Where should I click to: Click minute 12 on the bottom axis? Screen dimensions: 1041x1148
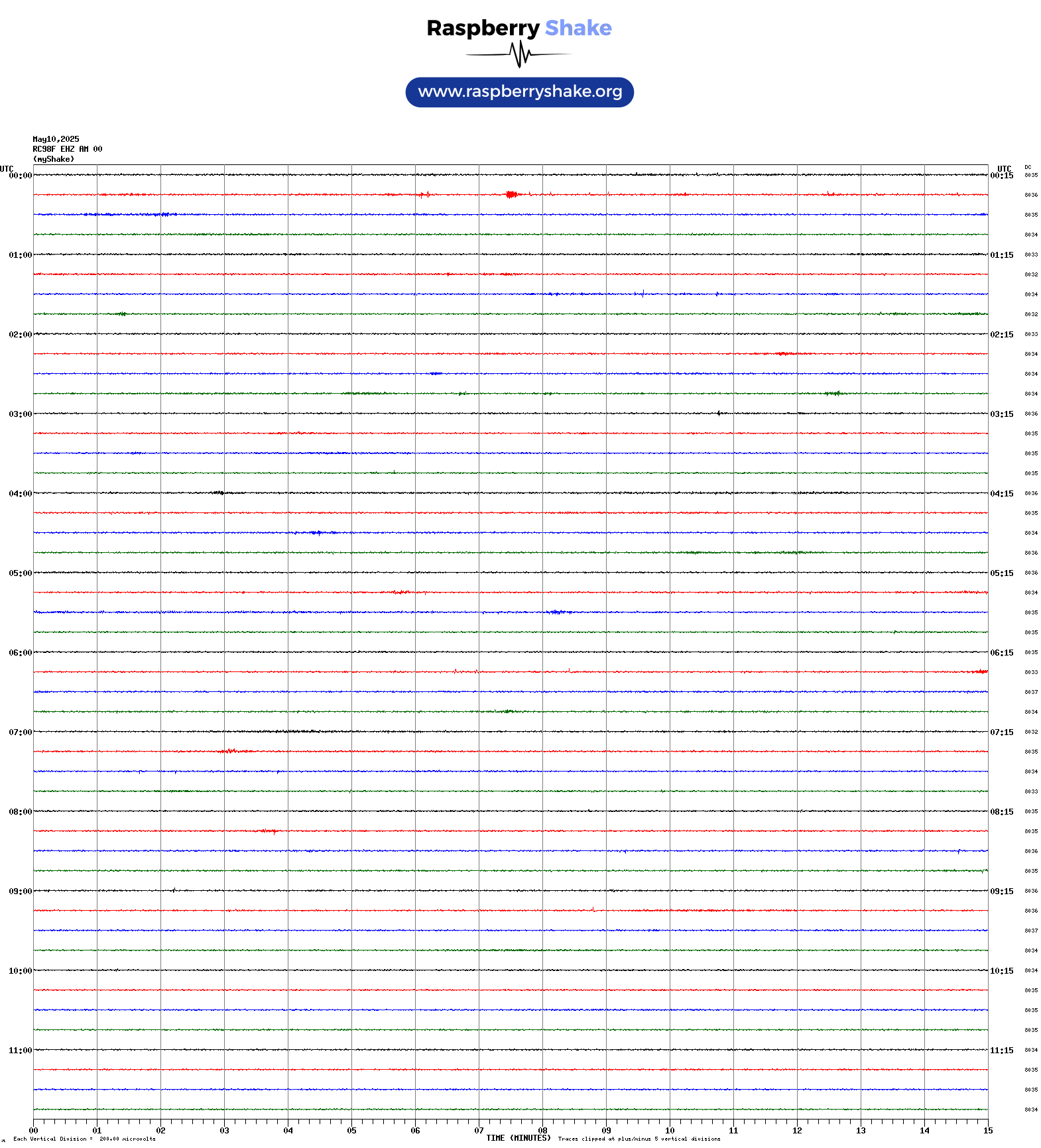797,1131
